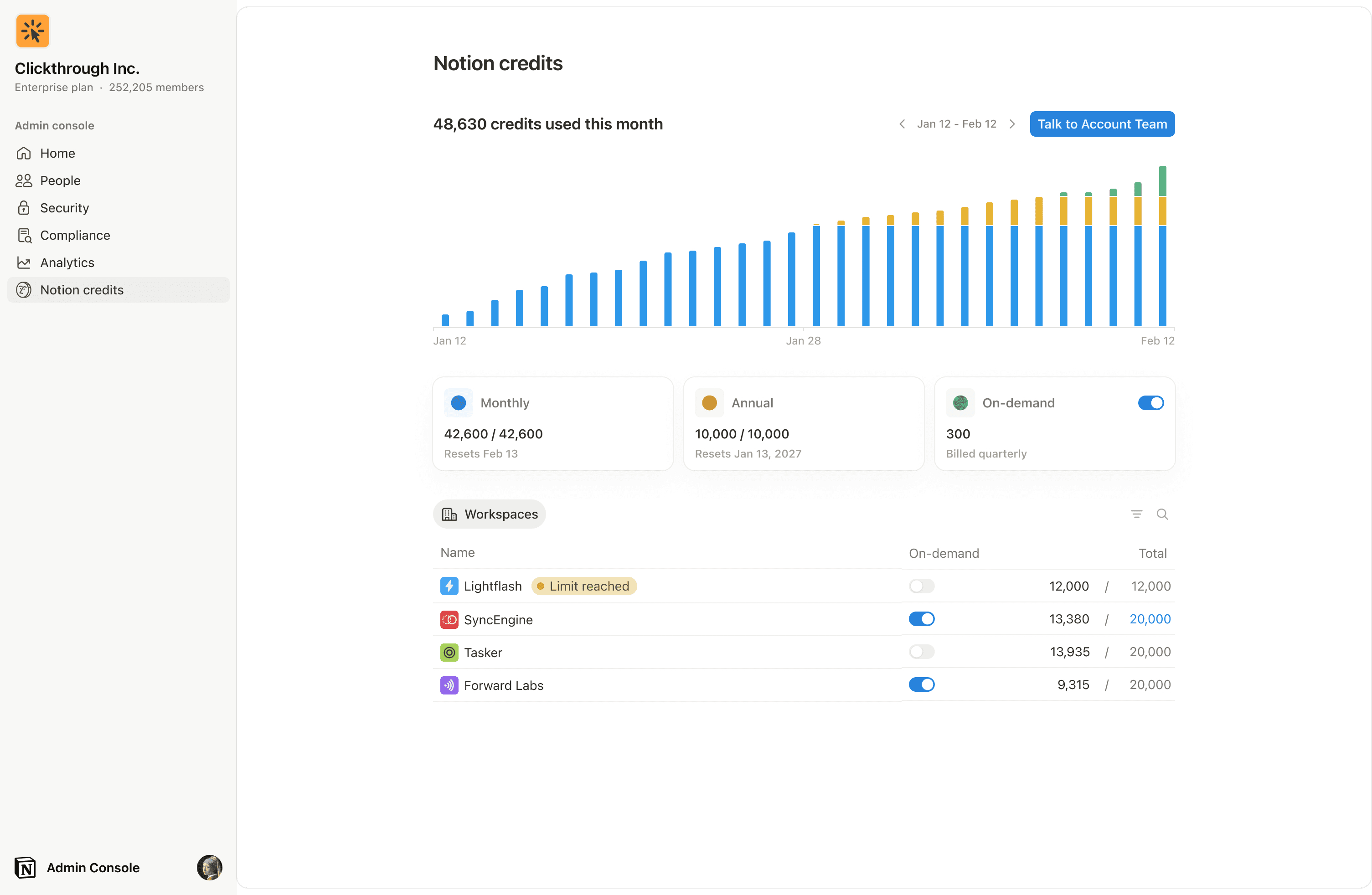Click the Lightflash workspace icon
The height and width of the screenshot is (895, 1372).
coord(449,586)
